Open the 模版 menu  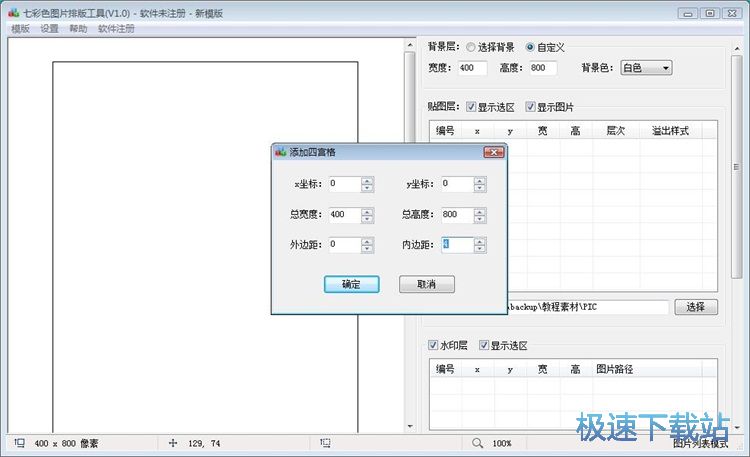(x=21, y=29)
